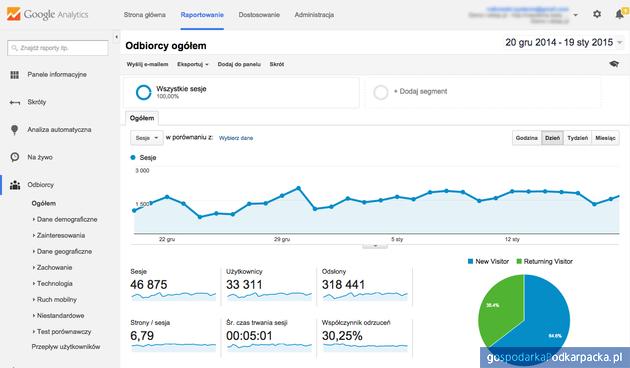This screenshot has height=368, width=630.
Task: Select the Ogółem report tab
Action: [142, 118]
